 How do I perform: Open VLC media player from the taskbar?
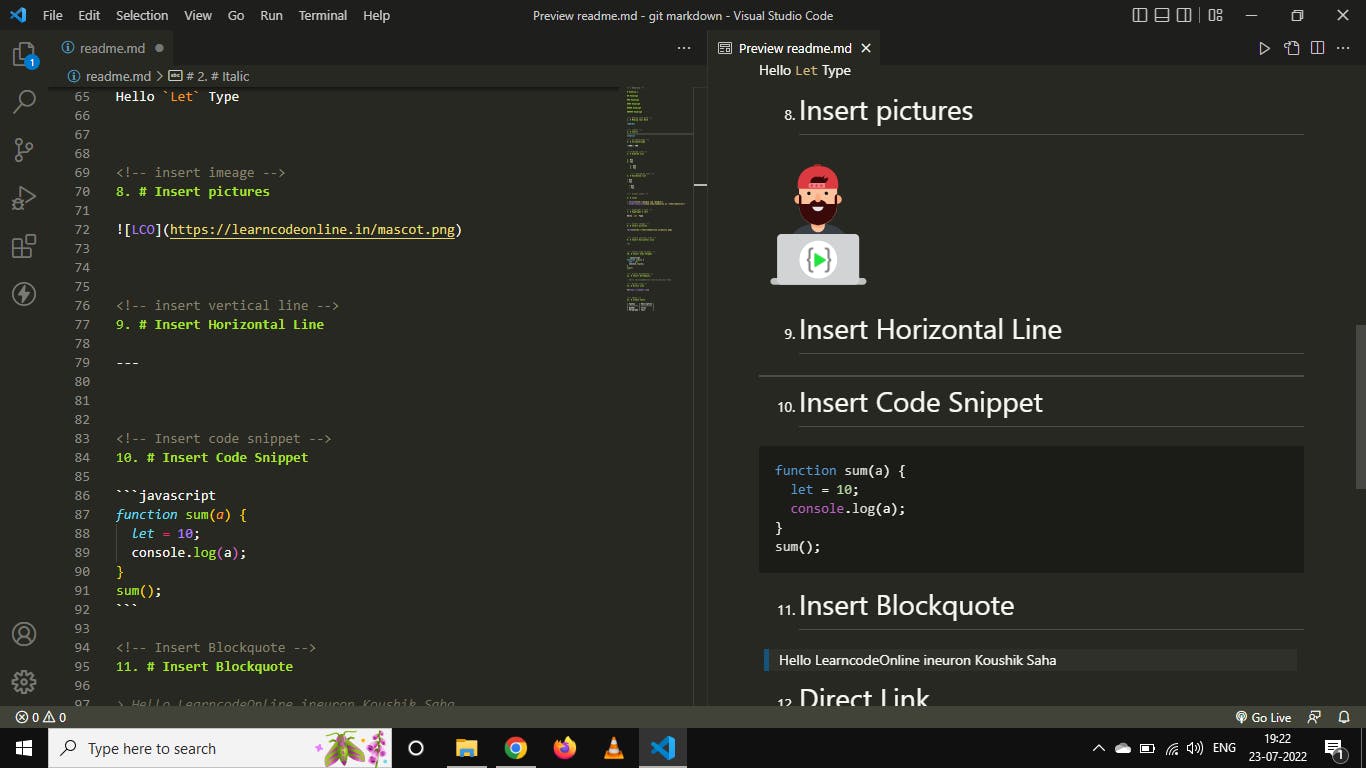point(614,748)
